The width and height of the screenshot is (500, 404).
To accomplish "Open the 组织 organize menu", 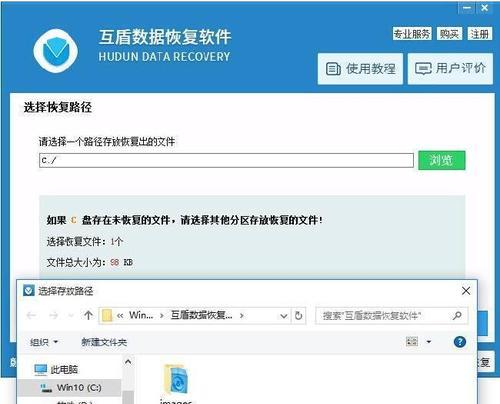I will click(44, 342).
